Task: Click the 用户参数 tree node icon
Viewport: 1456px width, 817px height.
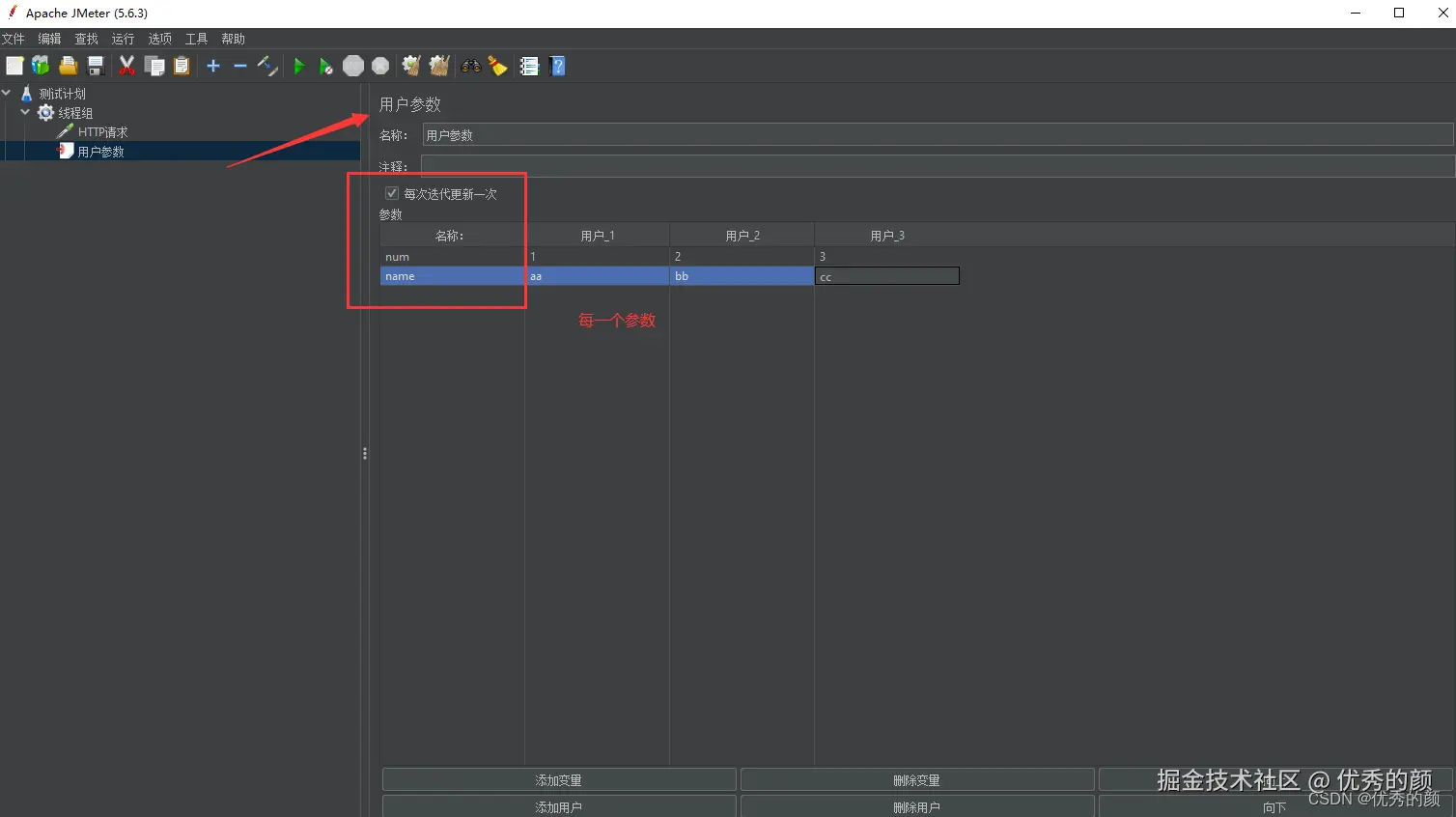Action: tap(66, 151)
